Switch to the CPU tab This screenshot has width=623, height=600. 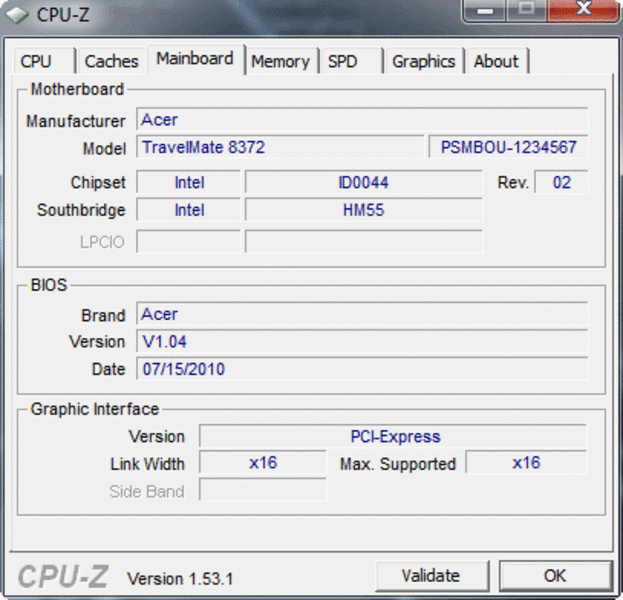[x=44, y=61]
